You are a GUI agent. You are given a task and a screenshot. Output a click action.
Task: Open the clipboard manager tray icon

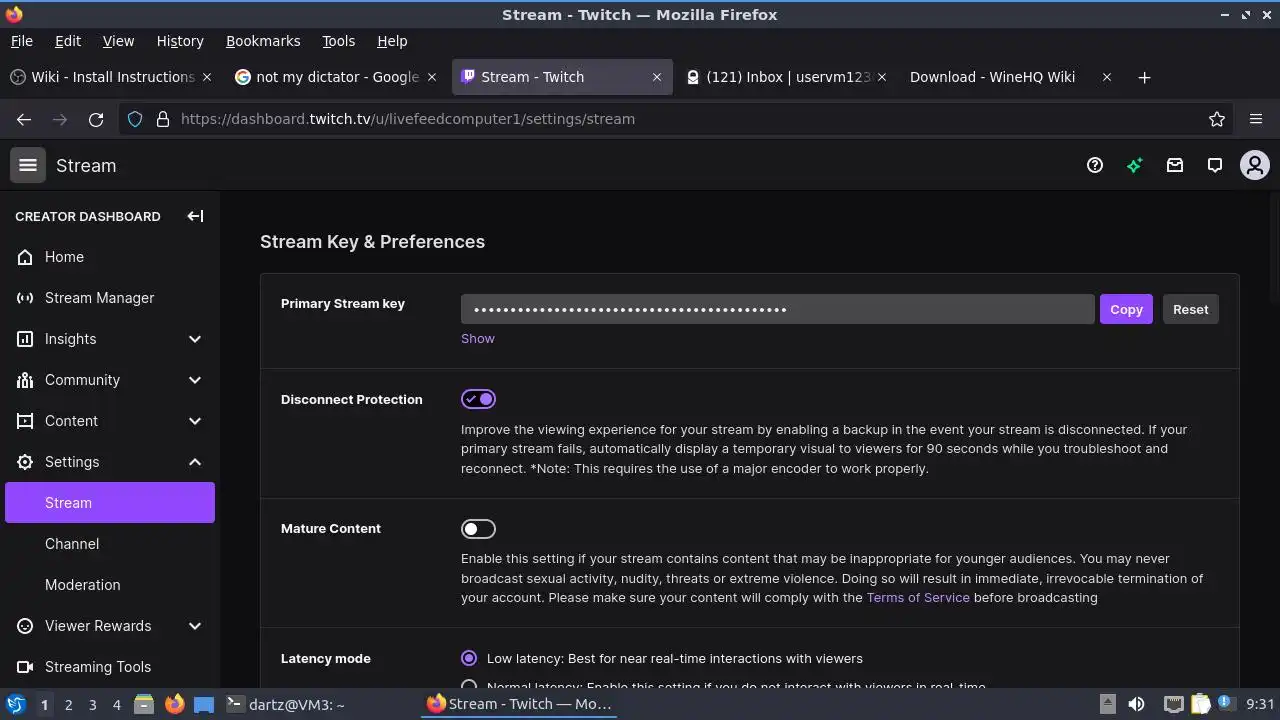pos(1201,704)
